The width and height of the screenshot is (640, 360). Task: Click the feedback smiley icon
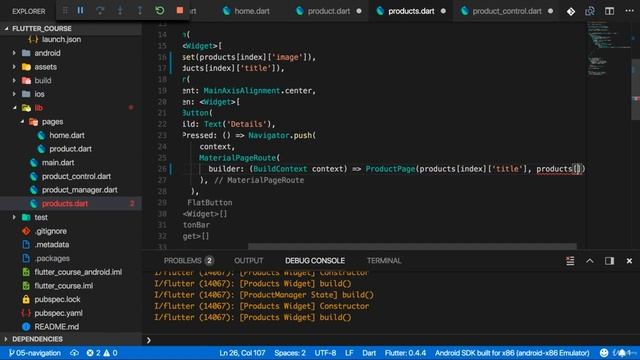tap(604, 353)
